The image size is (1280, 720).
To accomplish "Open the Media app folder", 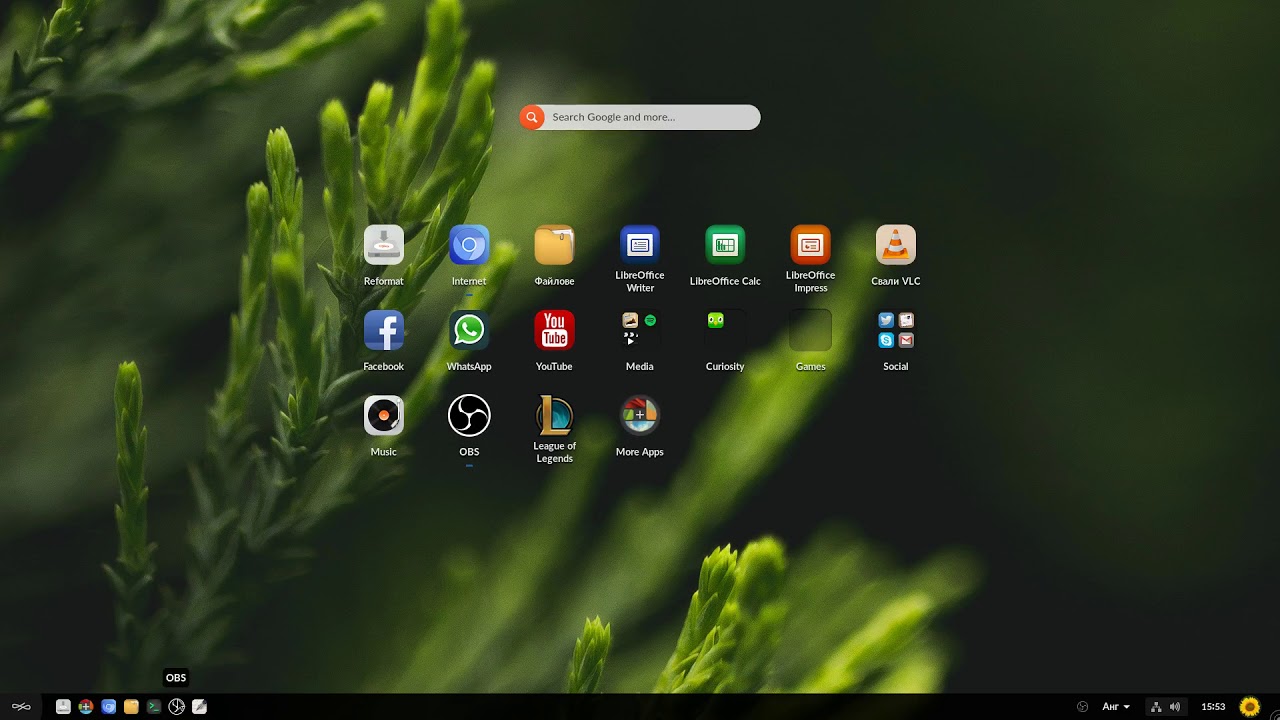I will pyautogui.click(x=640, y=330).
